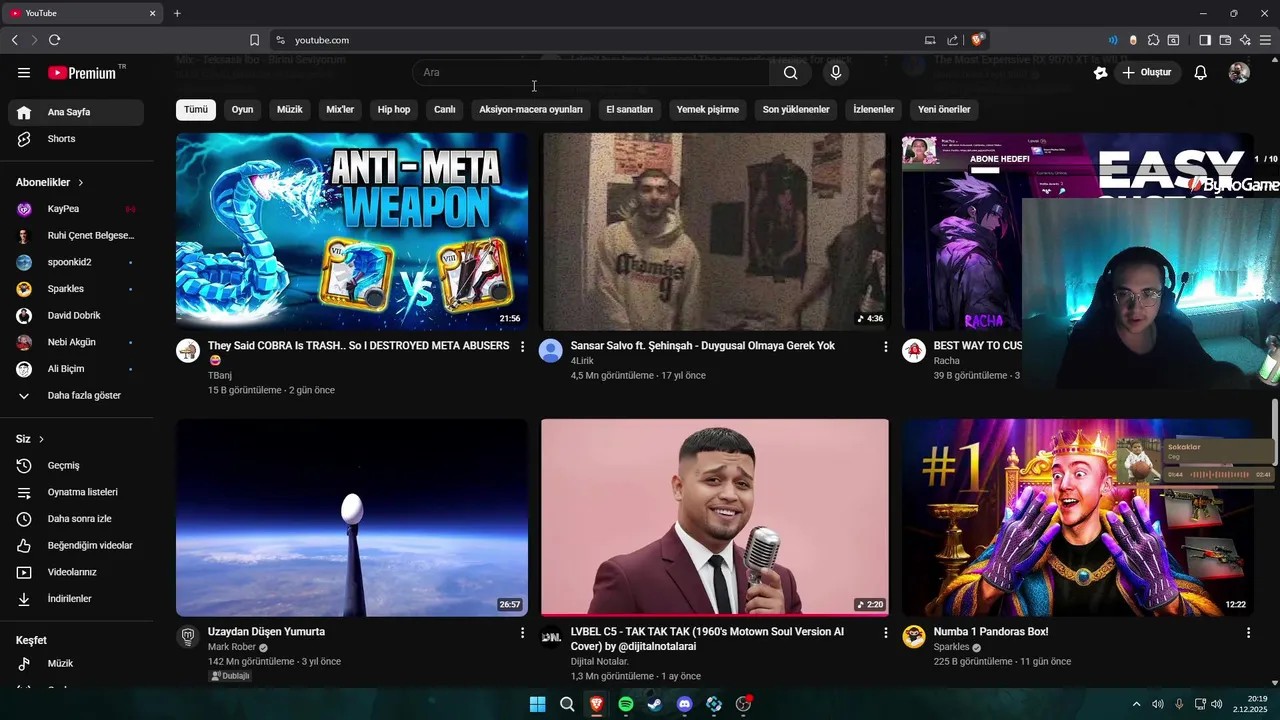Open three-dot menu for COBRA video
The height and width of the screenshot is (720, 1280).
(x=522, y=346)
